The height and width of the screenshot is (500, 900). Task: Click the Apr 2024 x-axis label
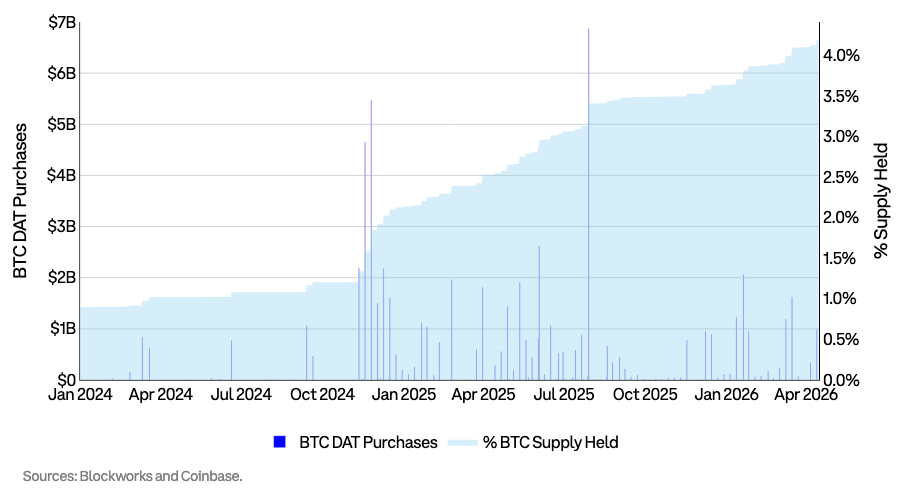point(161,395)
